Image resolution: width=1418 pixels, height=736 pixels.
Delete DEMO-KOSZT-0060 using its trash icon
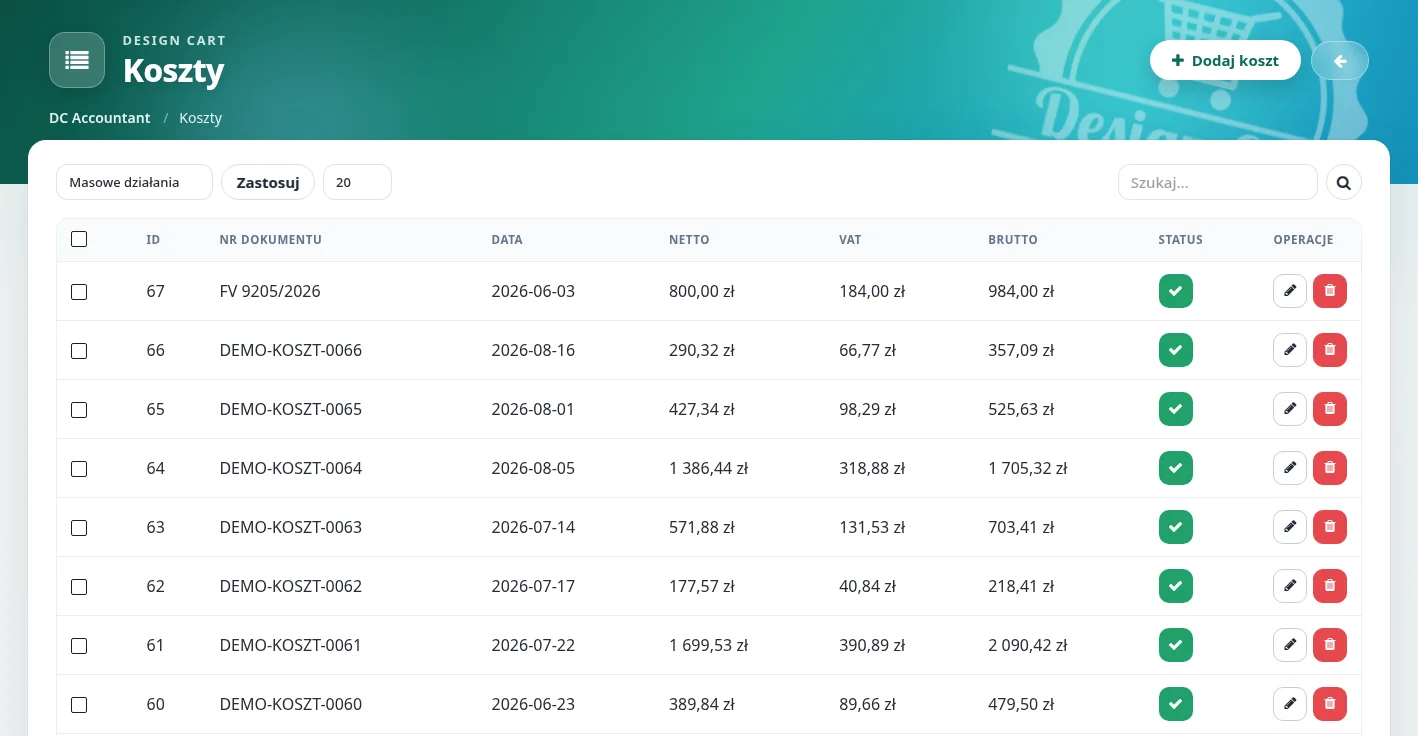click(1330, 704)
